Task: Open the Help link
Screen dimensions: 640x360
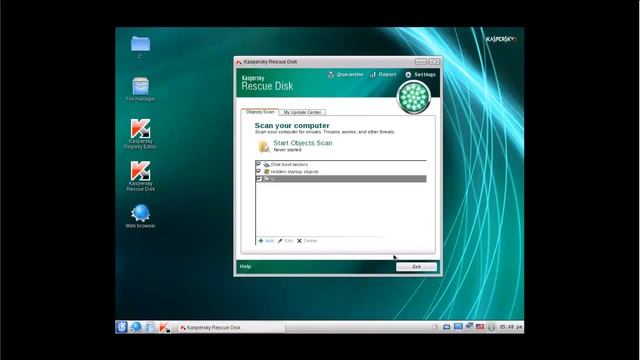Action: coord(245,267)
